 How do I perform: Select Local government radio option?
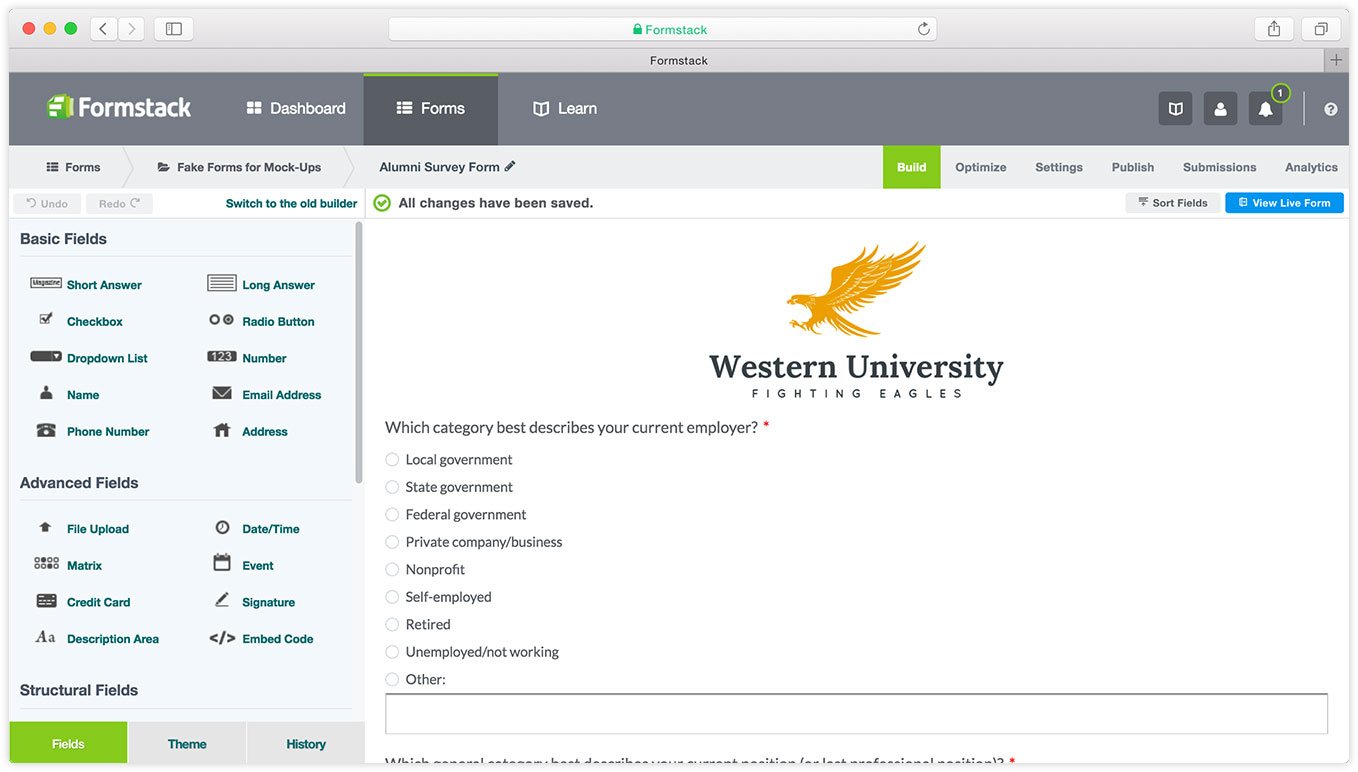(x=392, y=459)
